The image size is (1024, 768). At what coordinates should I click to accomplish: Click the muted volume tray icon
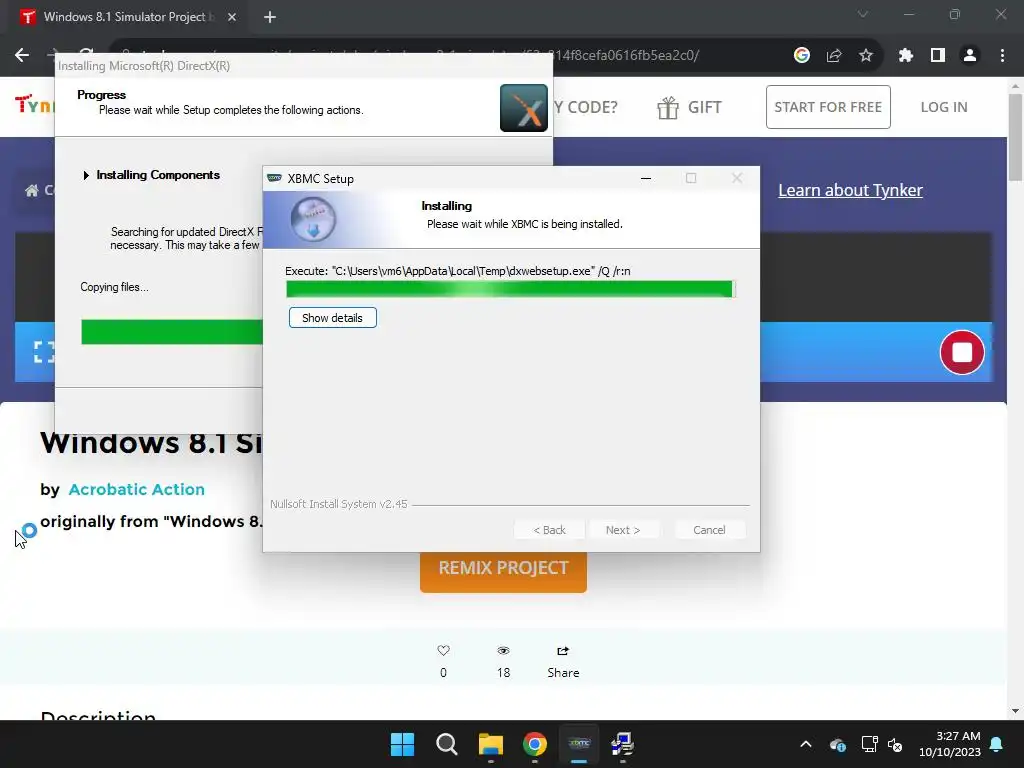[x=895, y=744]
